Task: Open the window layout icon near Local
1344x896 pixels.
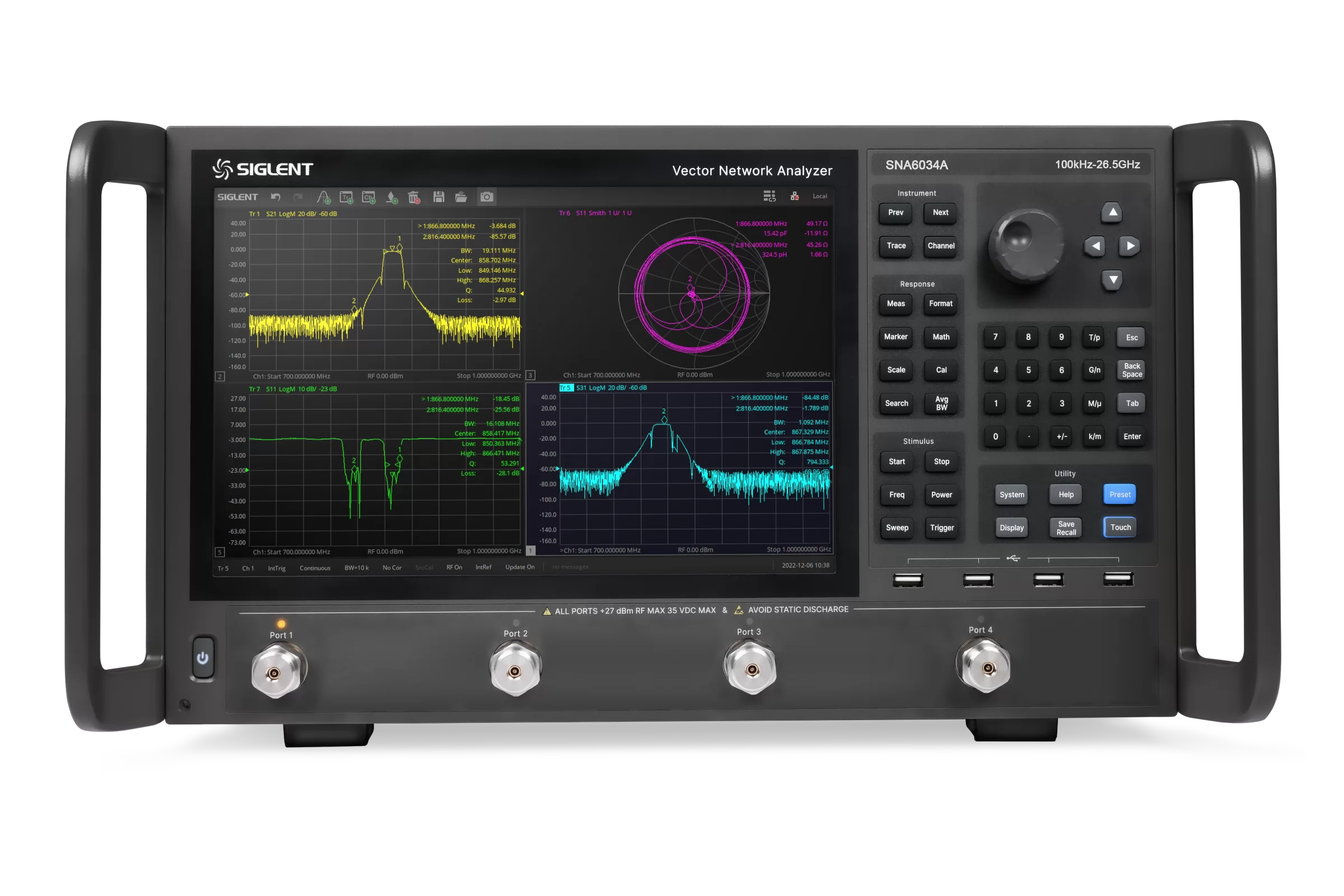Action: pyautogui.click(x=769, y=197)
